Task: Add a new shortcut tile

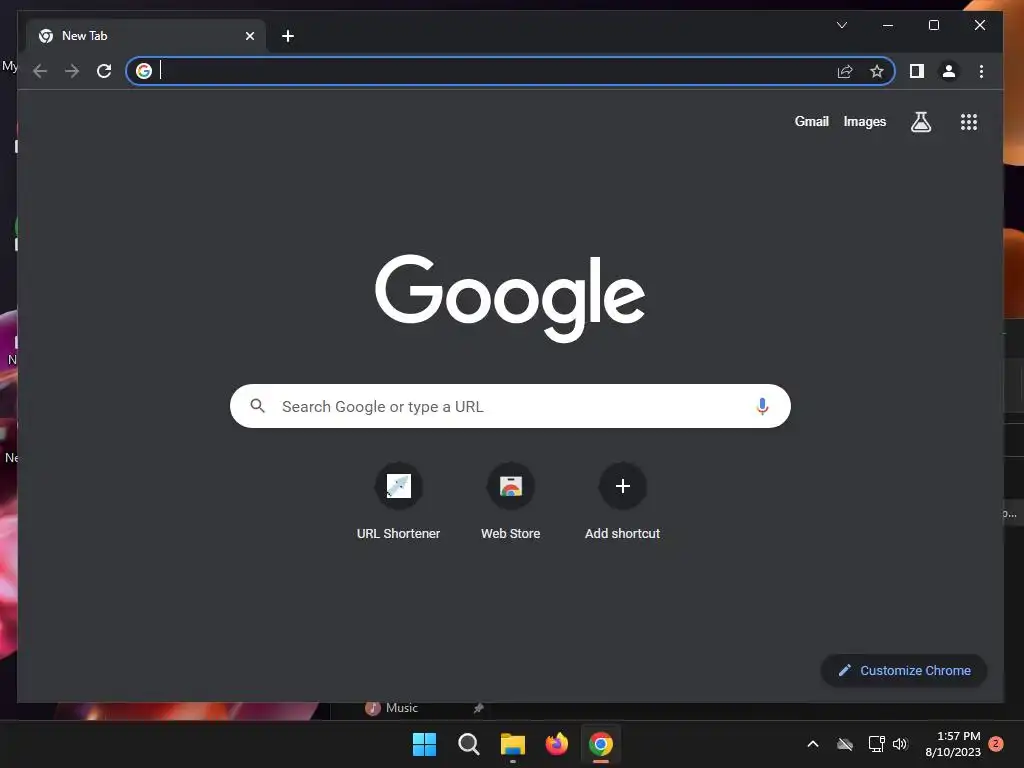Action: tap(622, 502)
